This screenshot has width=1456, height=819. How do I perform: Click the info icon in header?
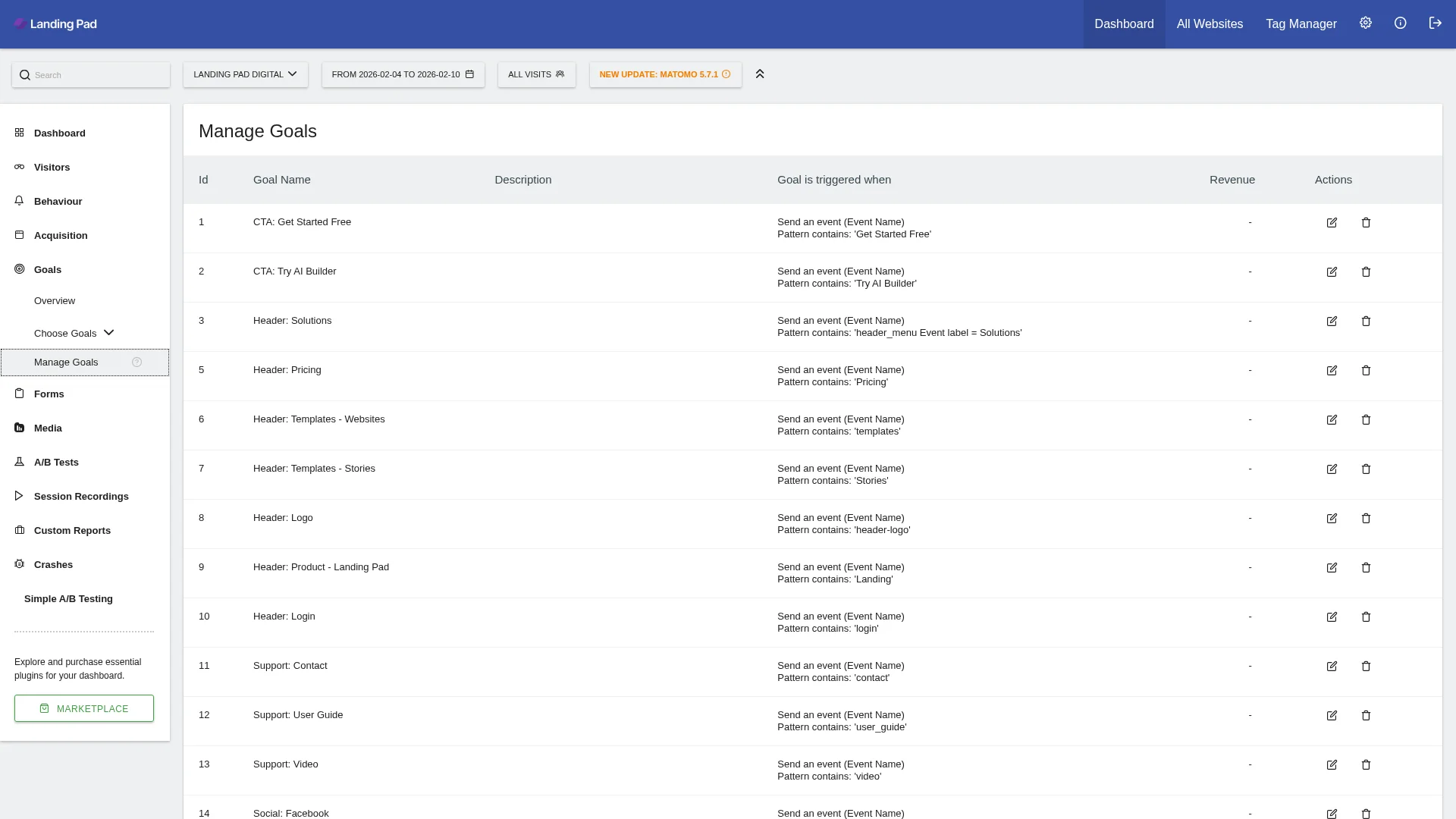tap(1400, 24)
